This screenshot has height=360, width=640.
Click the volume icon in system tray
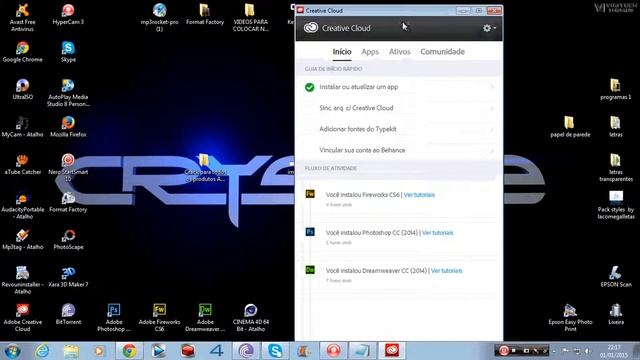(588, 351)
